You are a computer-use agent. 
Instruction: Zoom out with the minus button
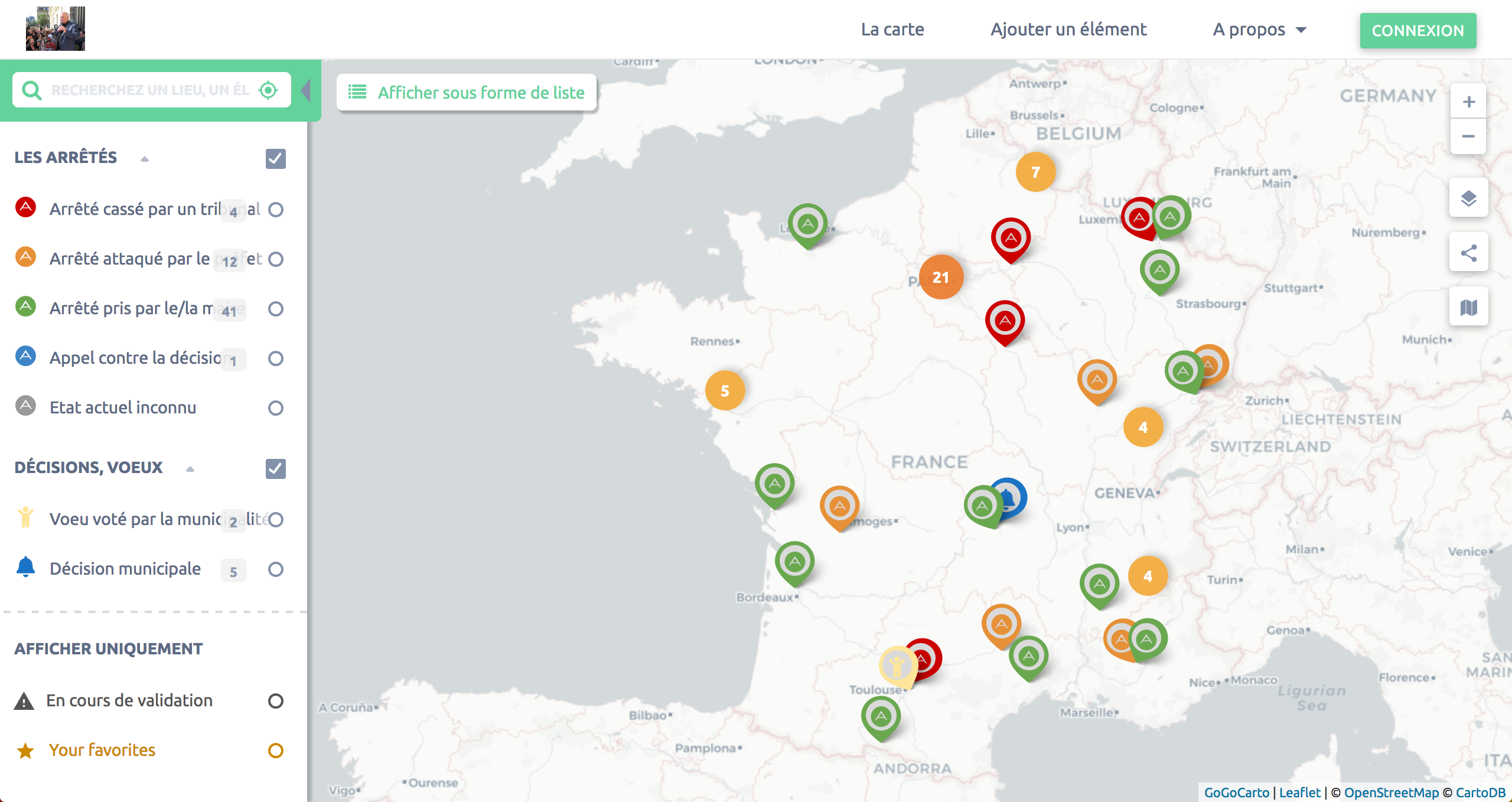coord(1468,136)
